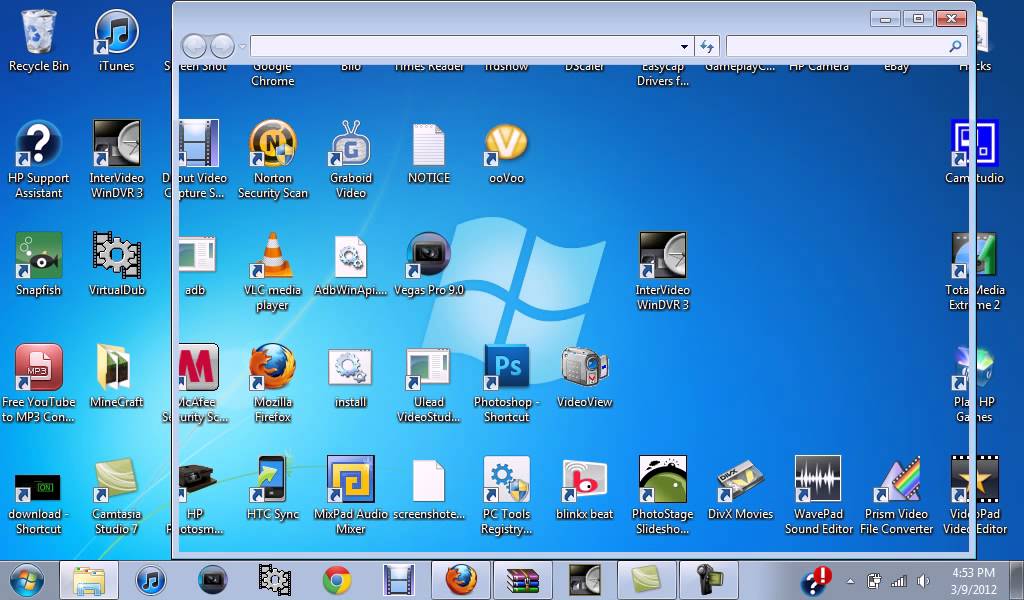Open VirtualDub film-gear icon on taskbar
1024x600 pixels.
pos(275,580)
